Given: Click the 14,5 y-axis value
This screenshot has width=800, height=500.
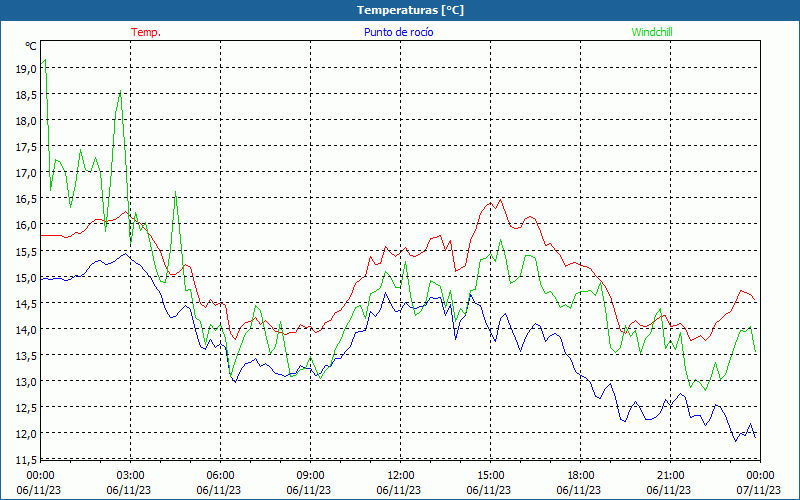Looking at the screenshot, I should click(x=27, y=304).
